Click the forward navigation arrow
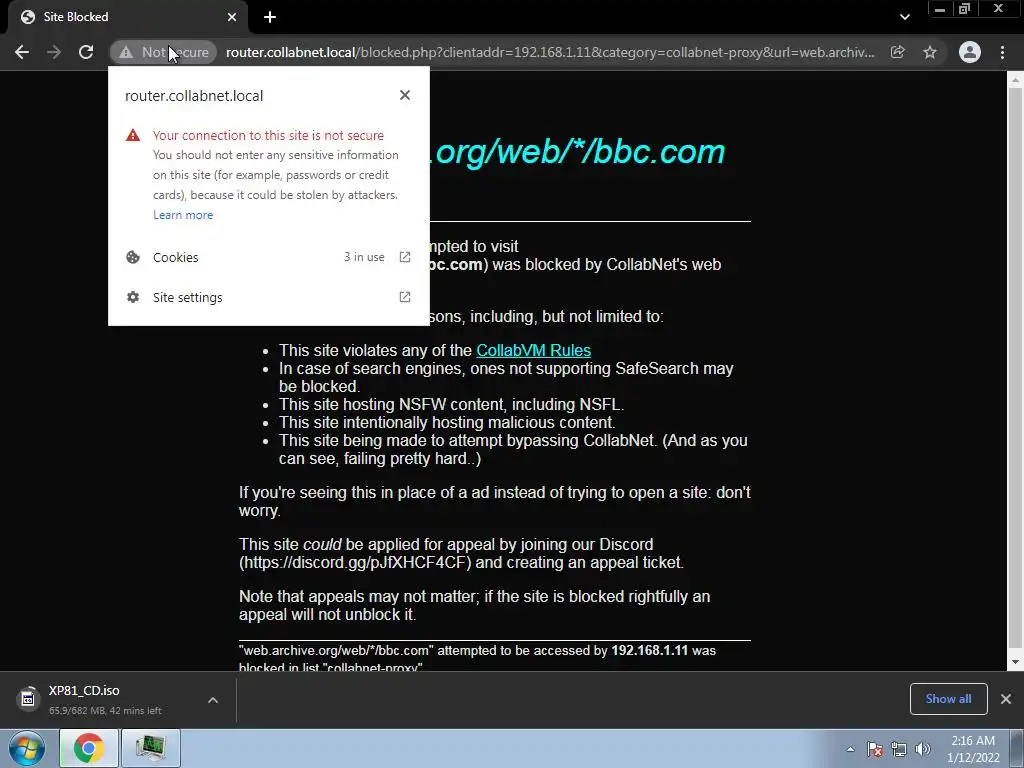 click(x=54, y=52)
